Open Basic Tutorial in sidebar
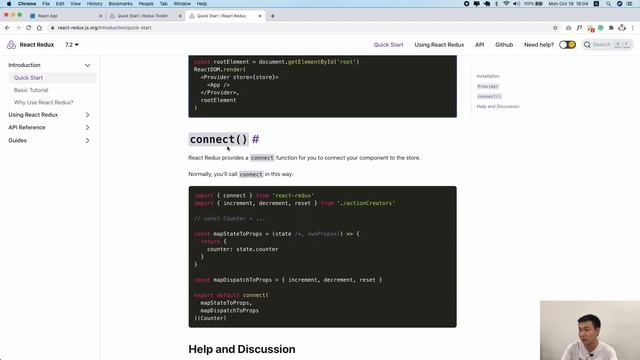 tap(31, 90)
